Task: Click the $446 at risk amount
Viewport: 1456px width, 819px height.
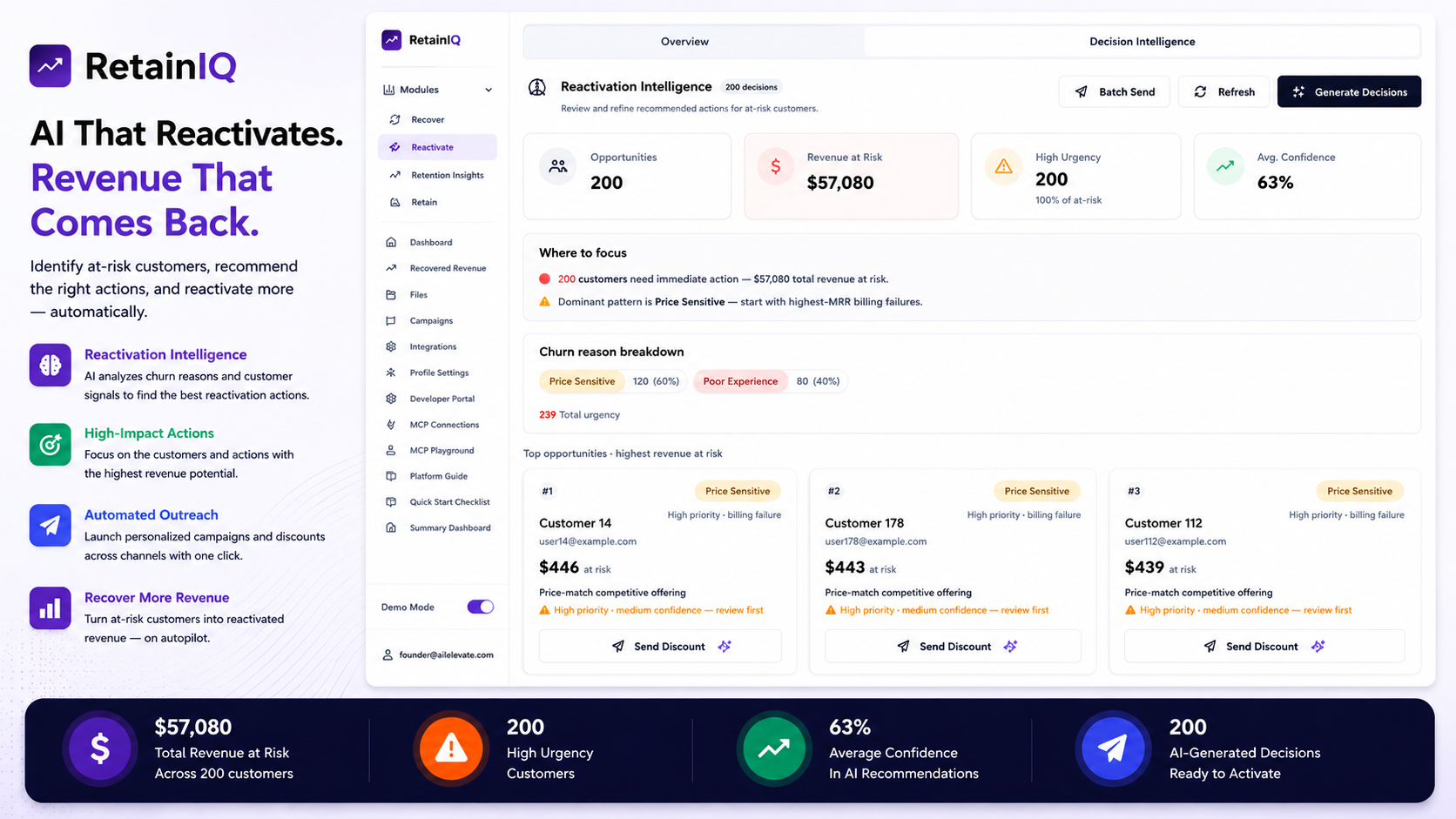Action: click(575, 567)
